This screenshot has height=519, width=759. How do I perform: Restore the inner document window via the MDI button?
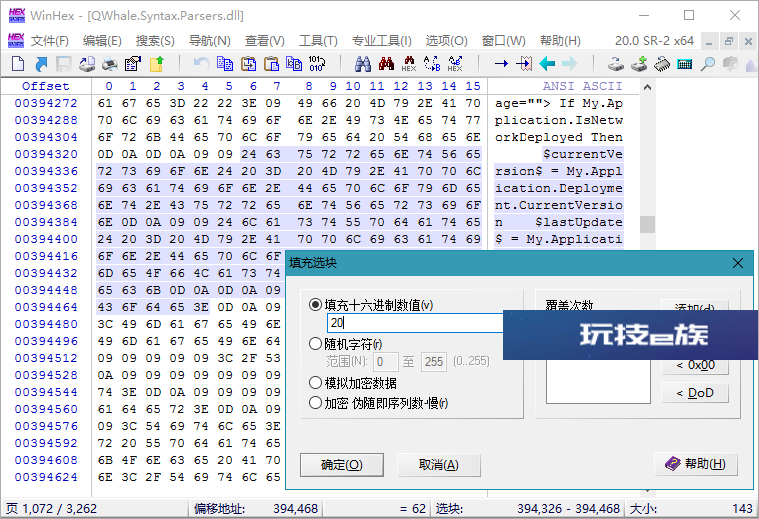click(x=729, y=42)
